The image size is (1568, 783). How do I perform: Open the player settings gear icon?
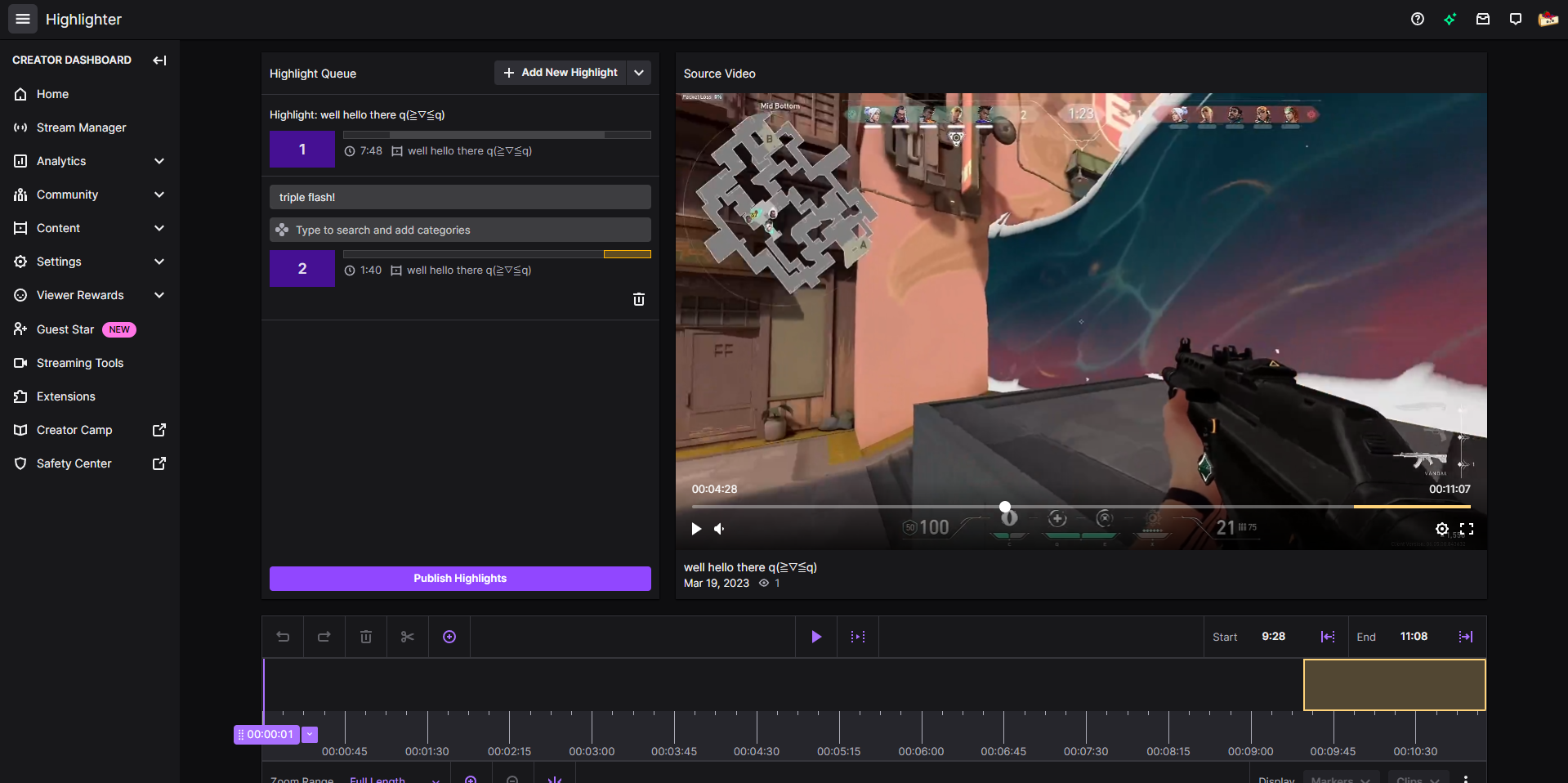coord(1441,529)
